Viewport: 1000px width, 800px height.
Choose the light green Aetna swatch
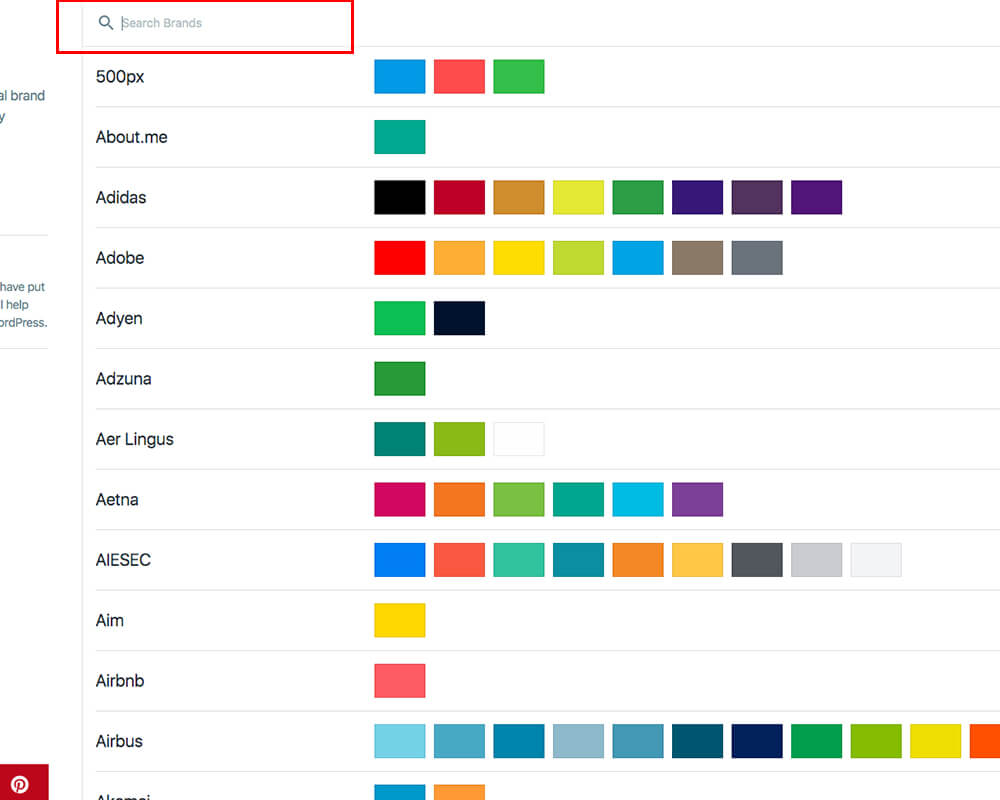point(519,500)
